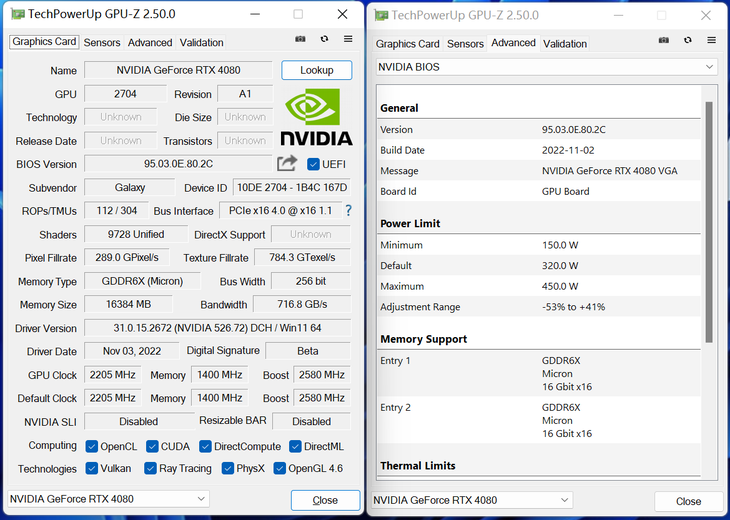
Task: Open the hamburger menu in right GPU-Z window
Action: [711, 40]
